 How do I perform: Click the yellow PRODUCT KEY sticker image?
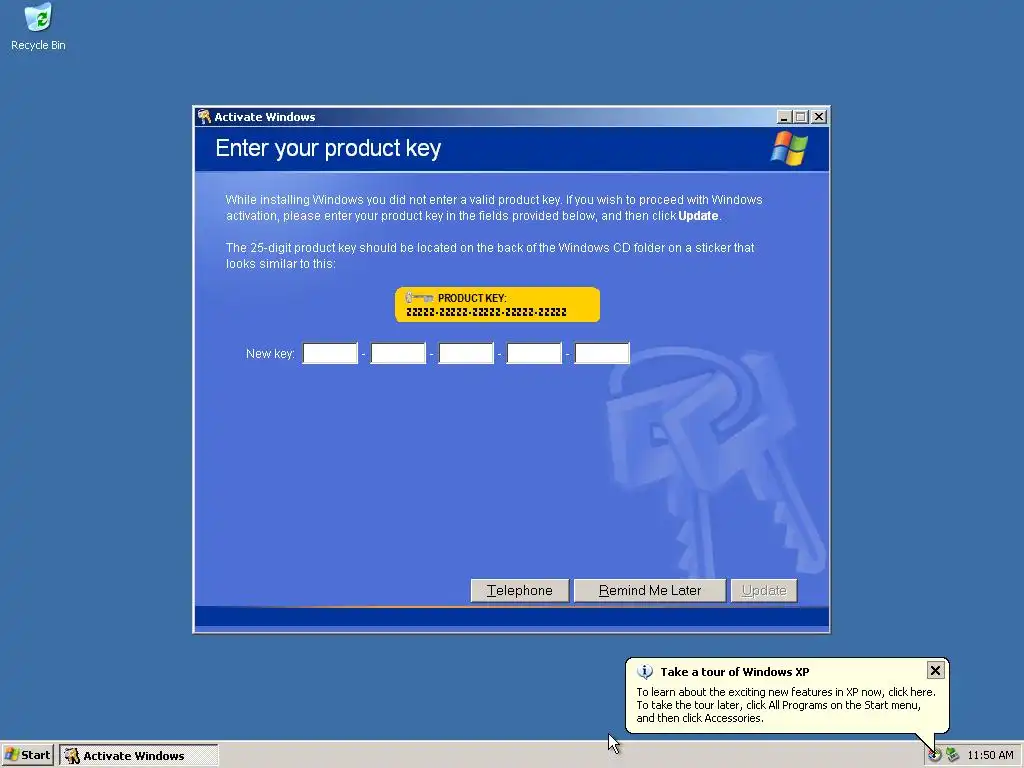[497, 304]
